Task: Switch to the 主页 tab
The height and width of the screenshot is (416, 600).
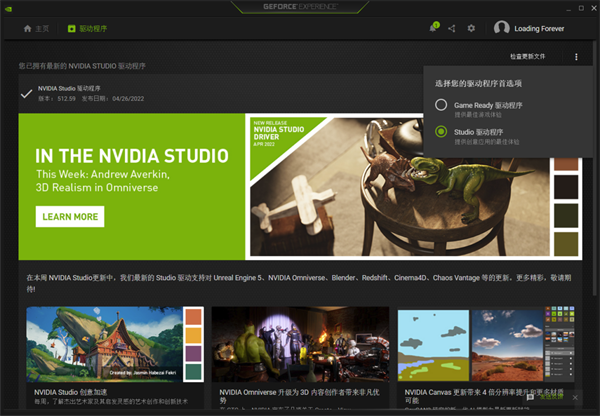Action: point(40,29)
